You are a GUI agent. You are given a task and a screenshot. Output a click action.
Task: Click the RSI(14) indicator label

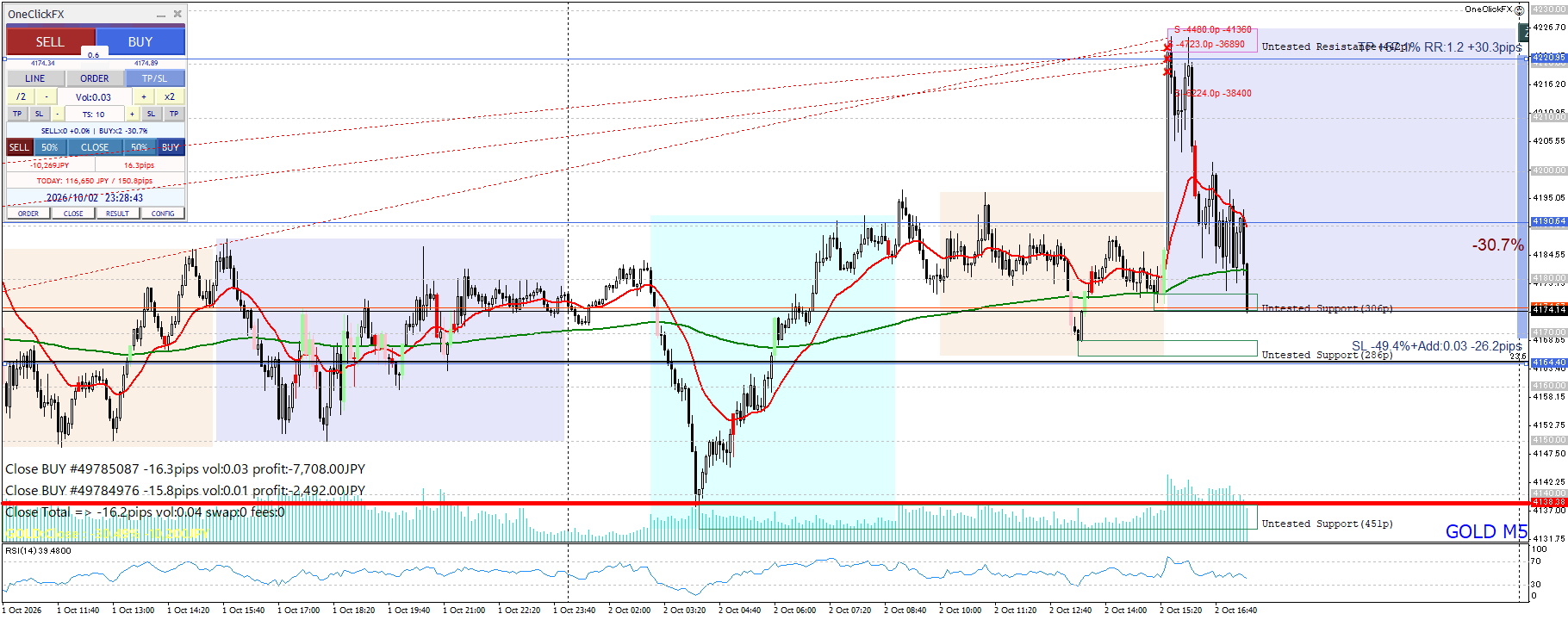[38, 550]
